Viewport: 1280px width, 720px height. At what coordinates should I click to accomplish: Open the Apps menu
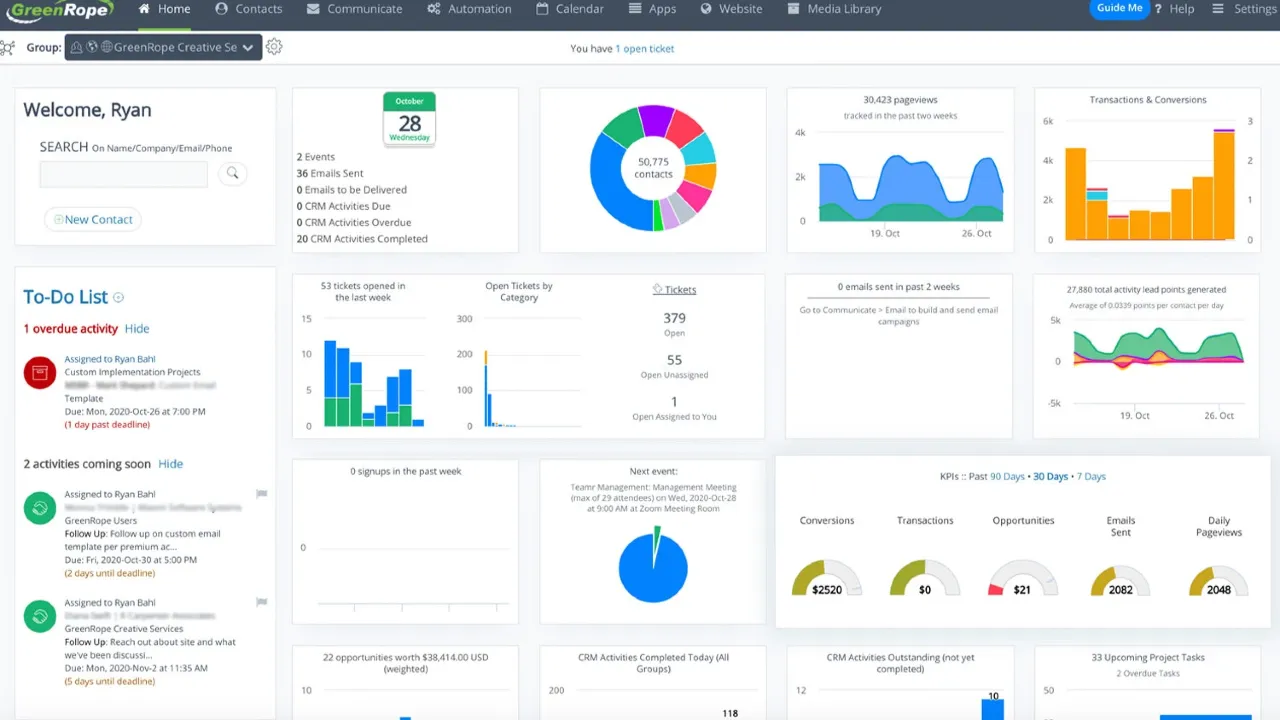653,9
